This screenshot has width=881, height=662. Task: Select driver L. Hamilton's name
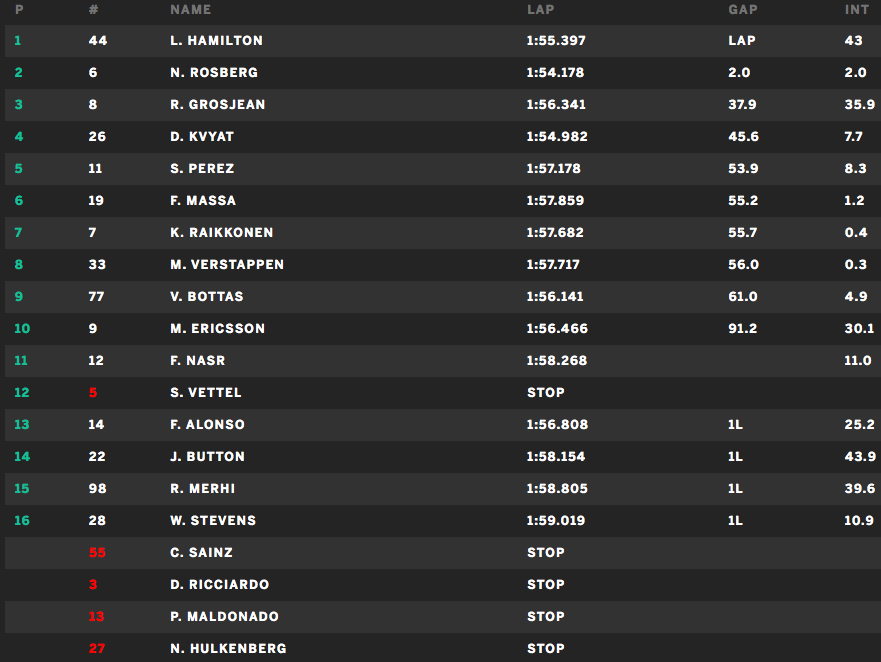point(216,41)
